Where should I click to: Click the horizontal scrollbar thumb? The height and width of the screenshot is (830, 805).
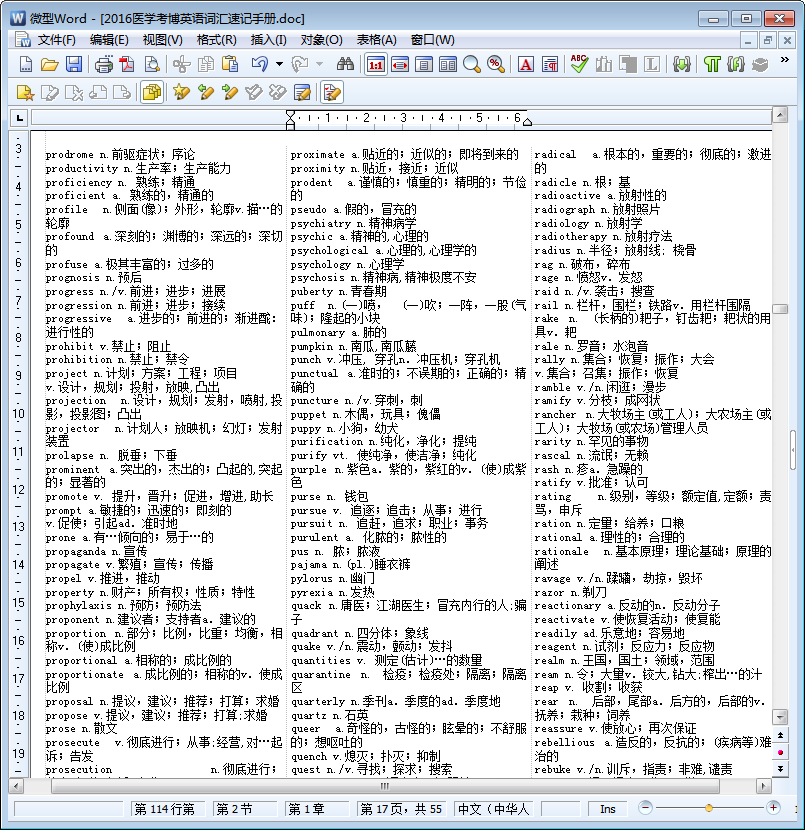tap(385, 786)
